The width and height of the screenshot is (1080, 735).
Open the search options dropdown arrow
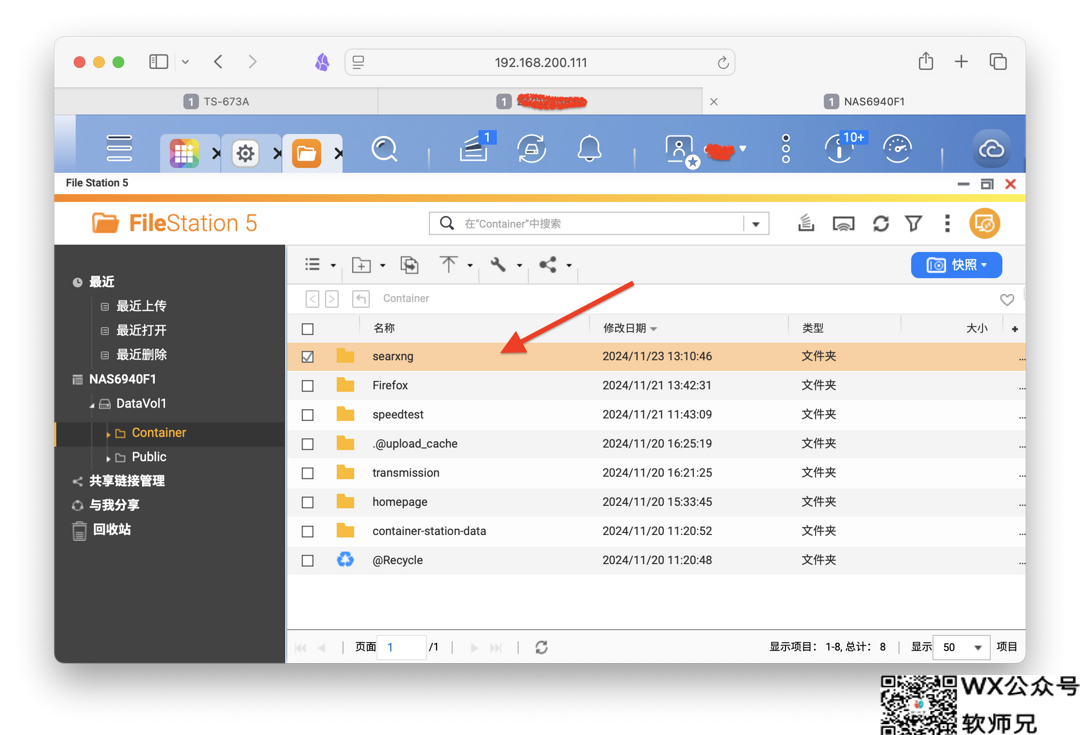coord(756,224)
